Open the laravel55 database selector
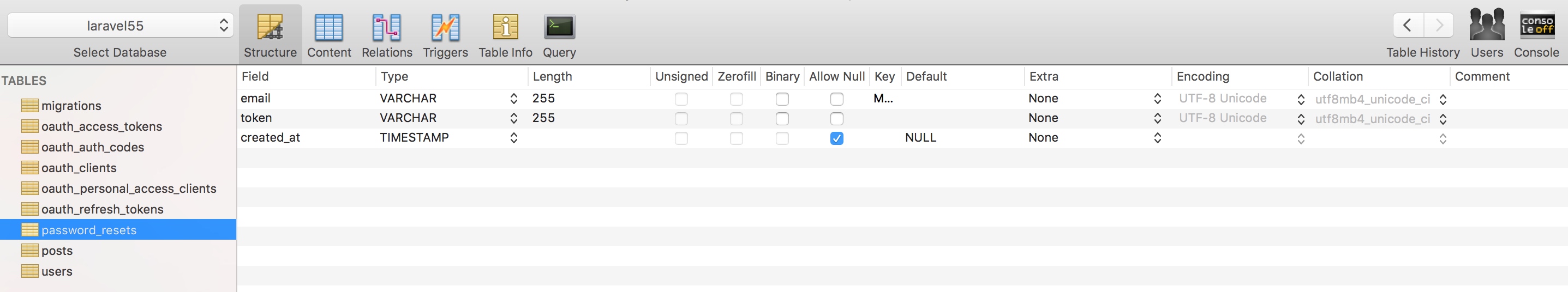The image size is (1568, 292). pyautogui.click(x=120, y=26)
